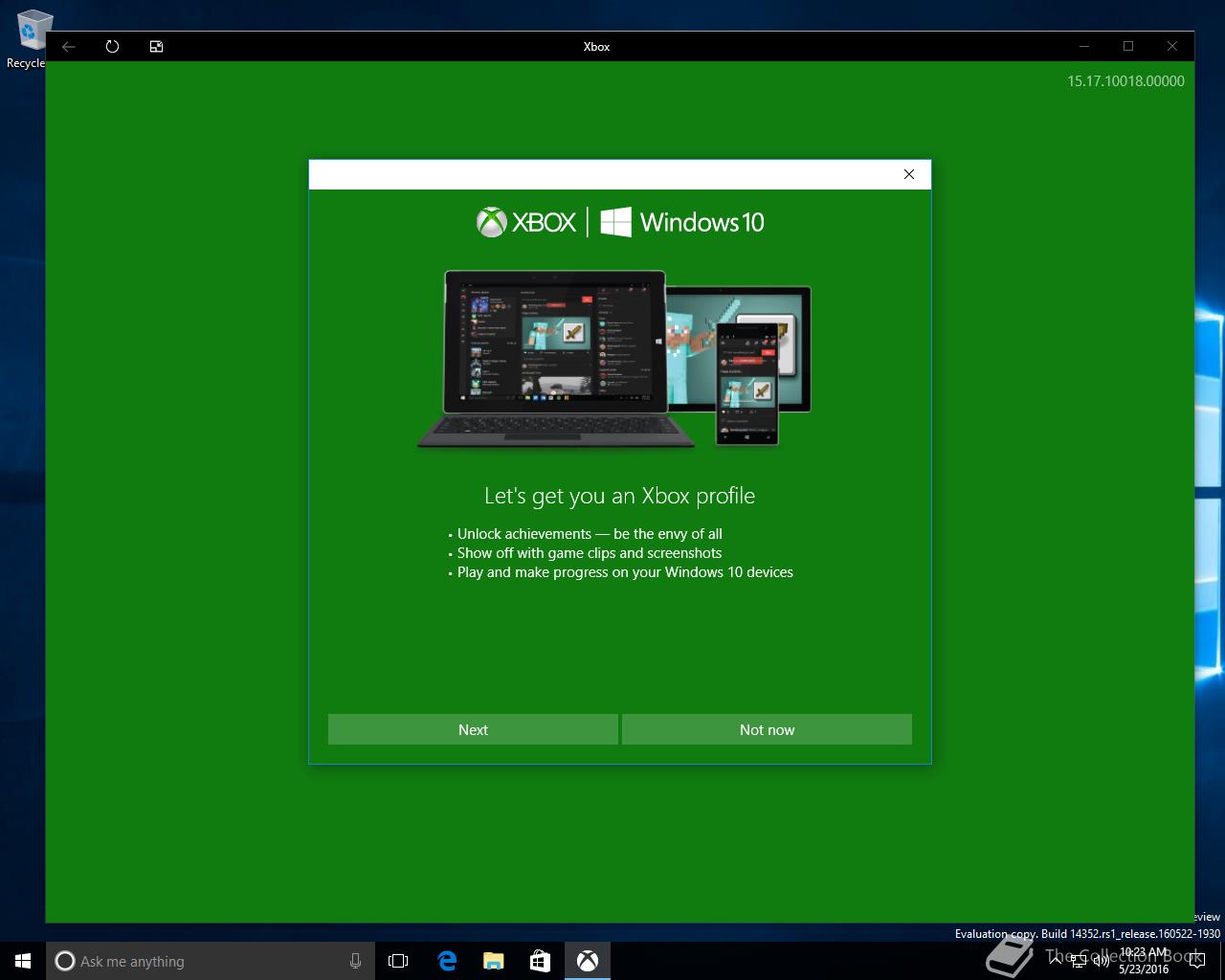This screenshot has height=980, width=1225.
Task: Close the Xbox profile dialog
Action: coord(909,174)
